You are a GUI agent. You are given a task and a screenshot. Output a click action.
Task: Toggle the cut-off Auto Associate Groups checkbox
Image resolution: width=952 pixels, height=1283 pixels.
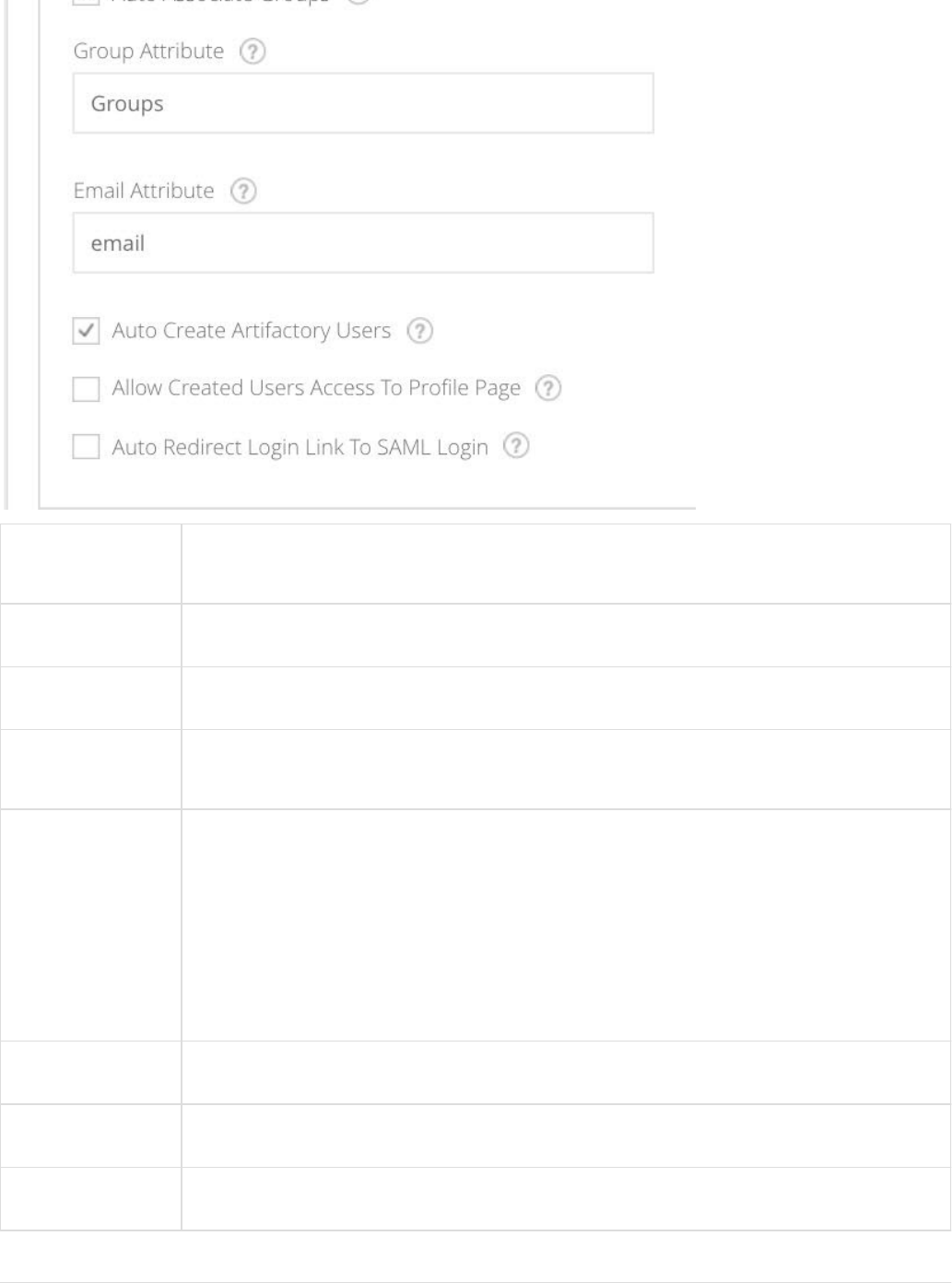point(86,3)
